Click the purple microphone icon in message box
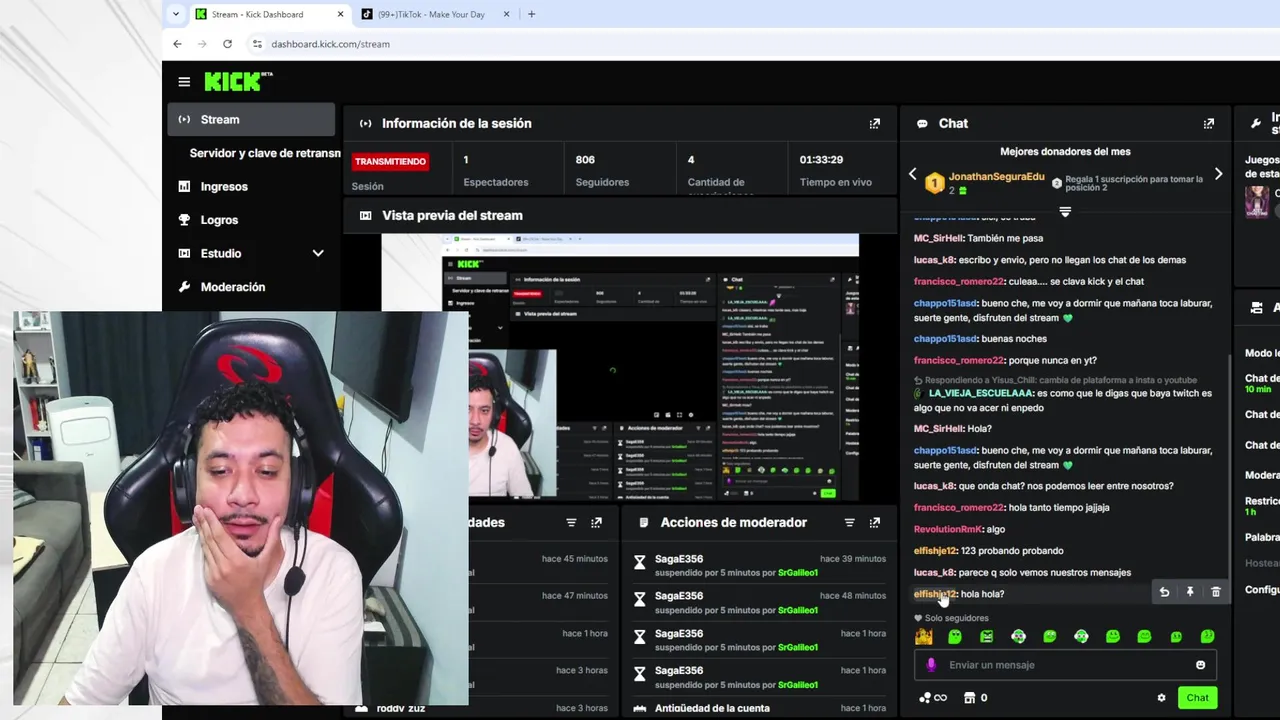Image resolution: width=1280 pixels, height=720 pixels. coord(931,665)
